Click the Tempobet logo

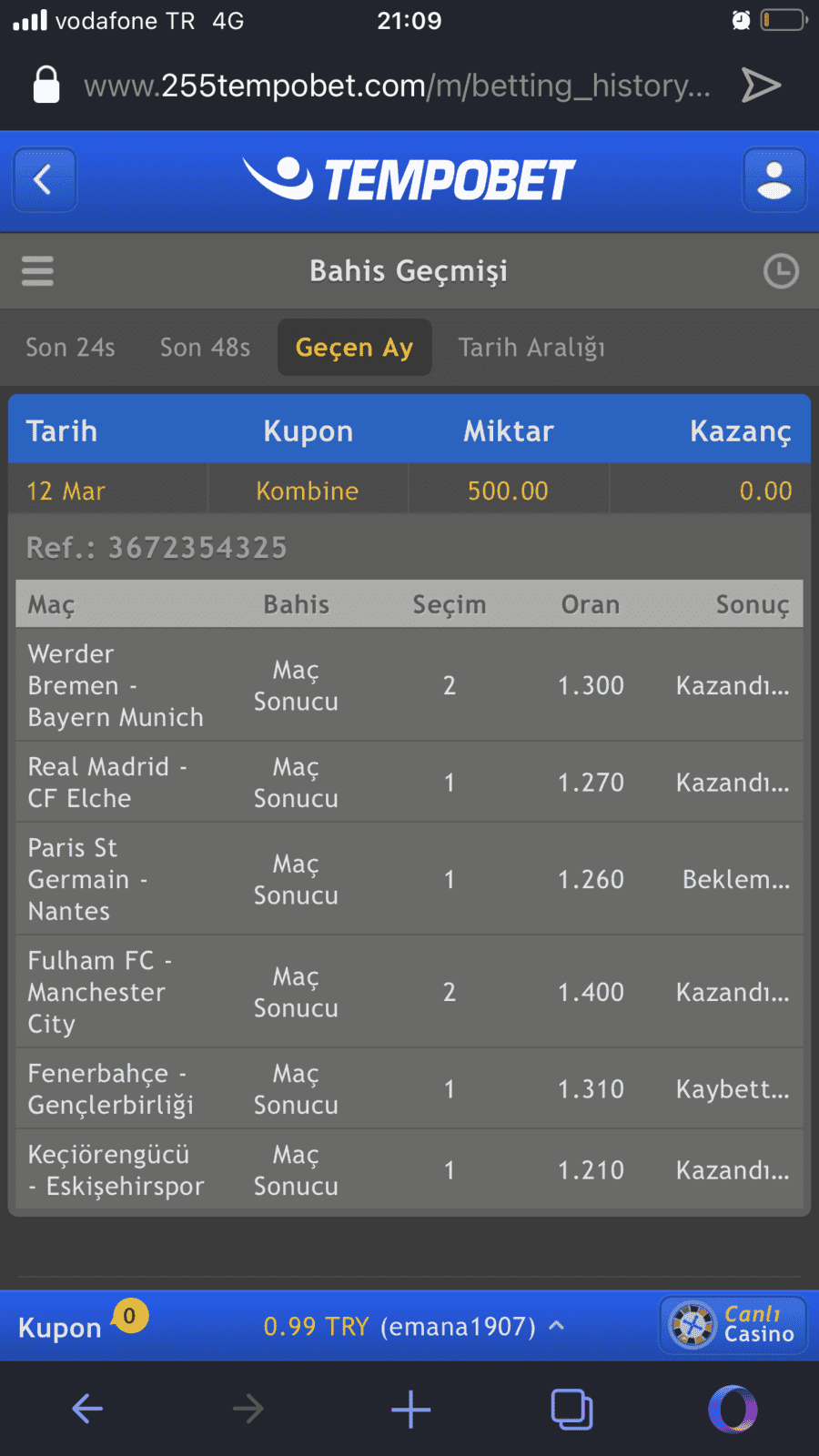click(x=409, y=179)
